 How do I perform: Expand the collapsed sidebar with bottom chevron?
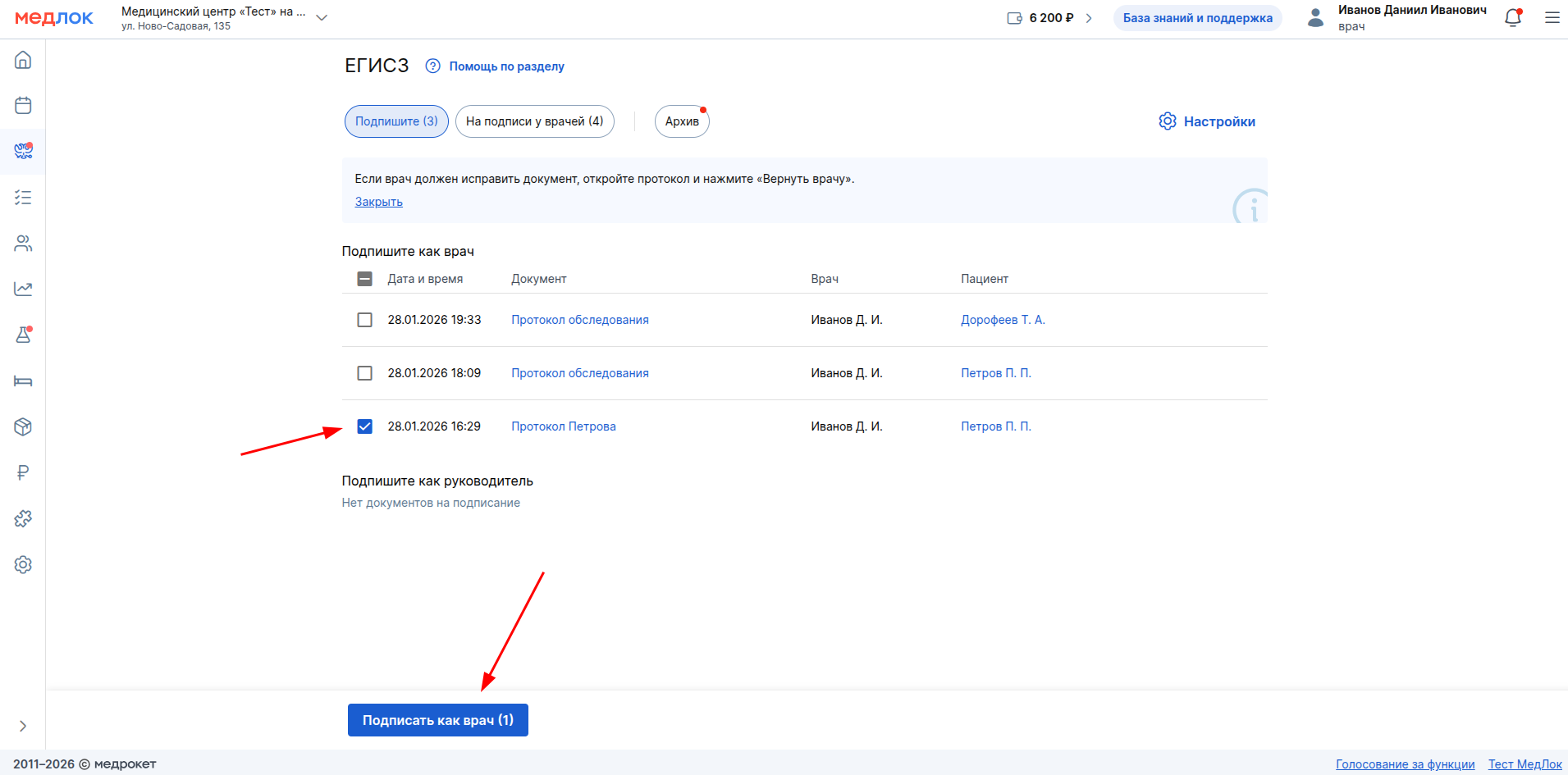tap(23, 726)
